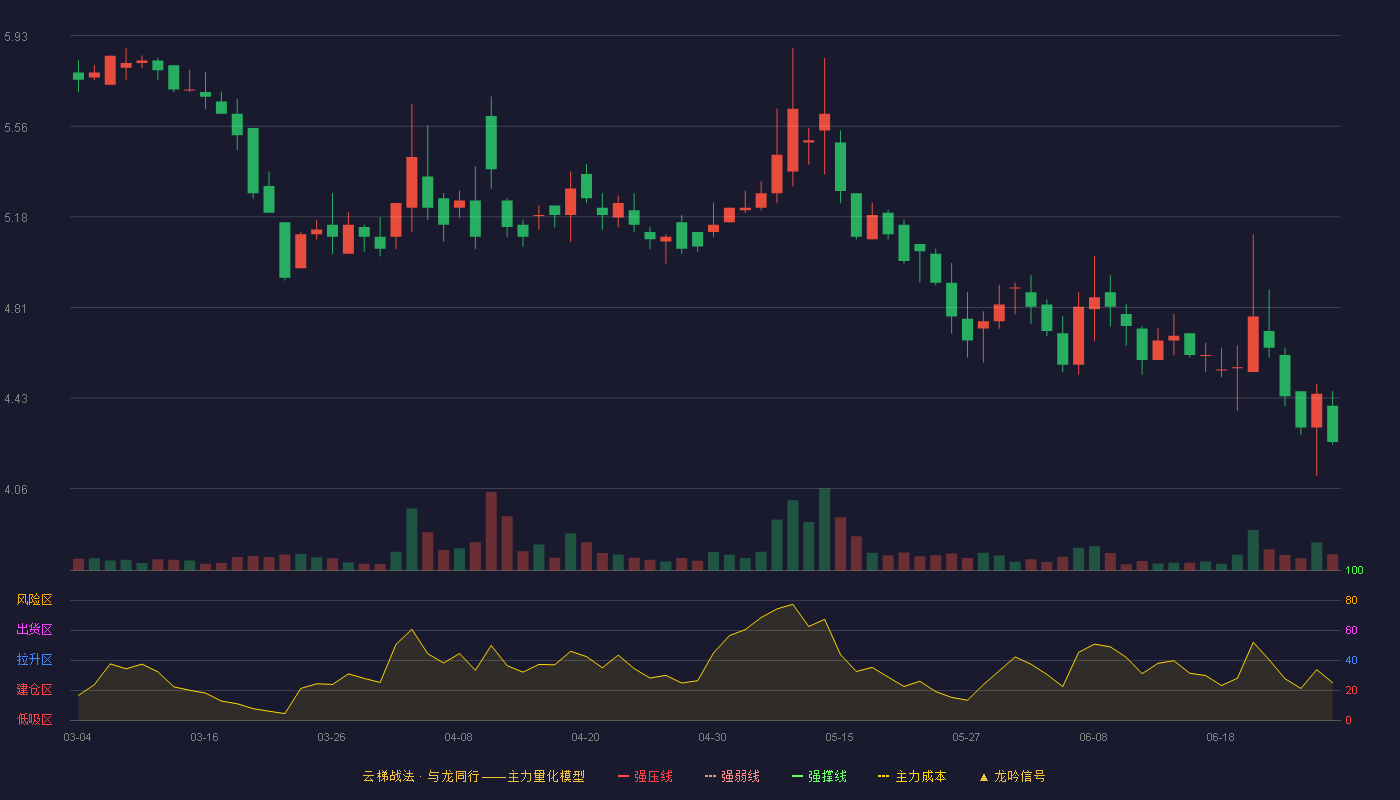Click the 4.06 price axis label

coord(16,490)
